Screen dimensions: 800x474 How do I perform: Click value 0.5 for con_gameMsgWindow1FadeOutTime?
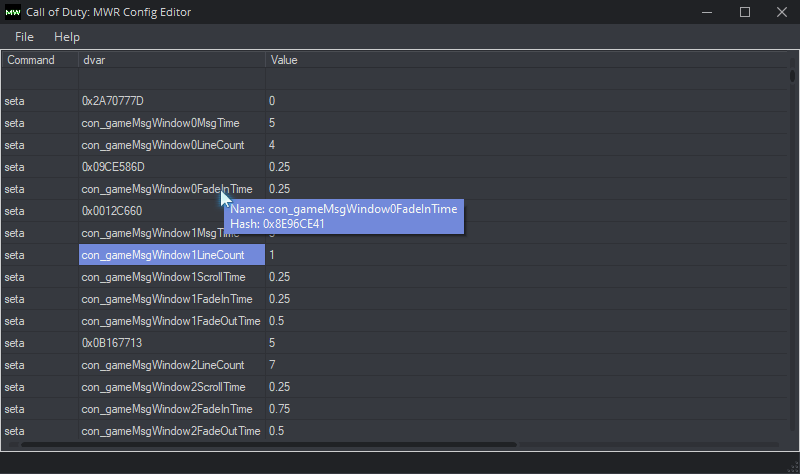coord(527,321)
